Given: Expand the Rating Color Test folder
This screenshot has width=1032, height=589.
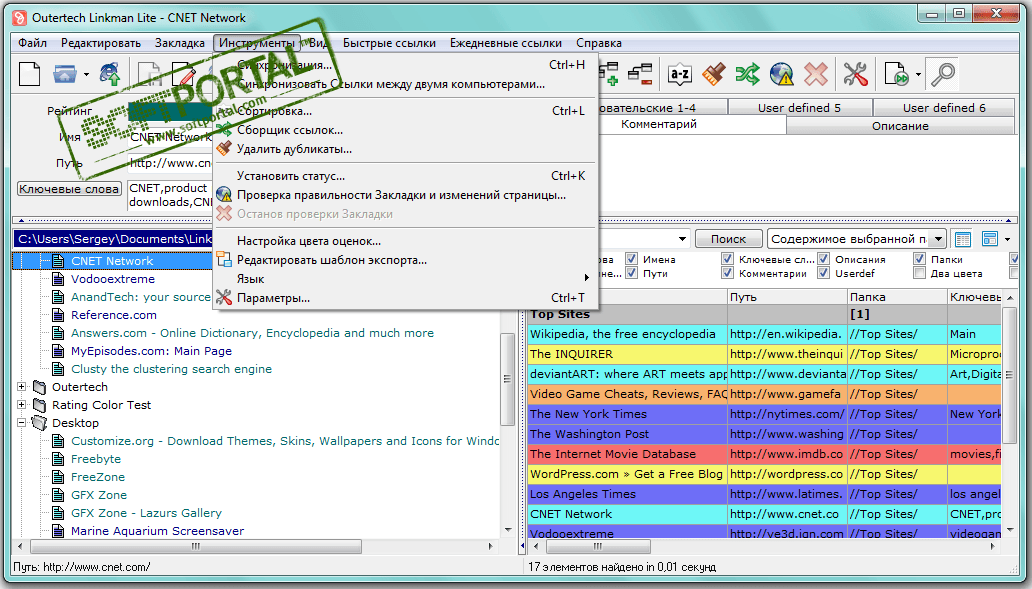Looking at the screenshot, I should coord(22,405).
